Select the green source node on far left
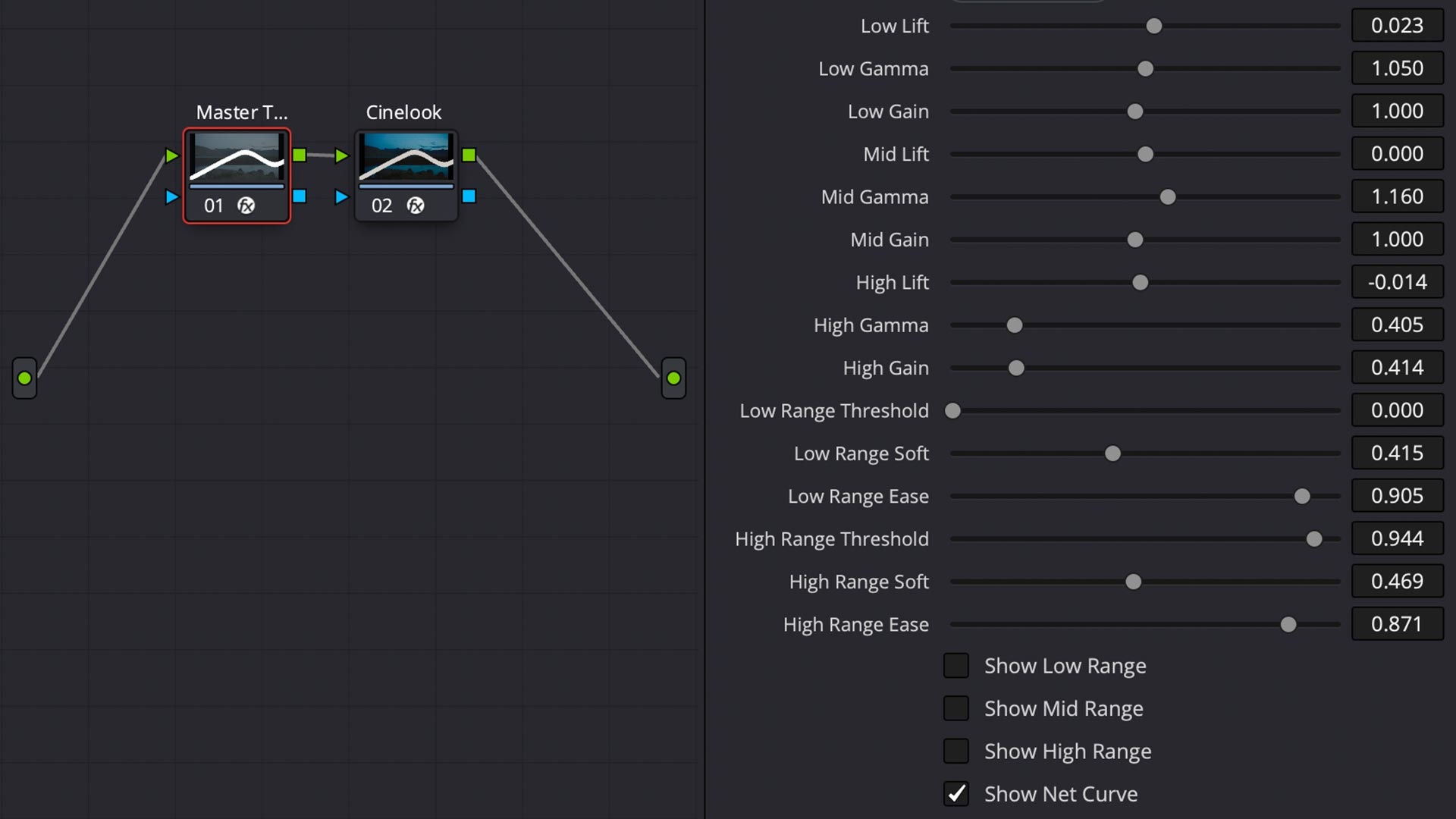The height and width of the screenshot is (819, 1456). click(x=24, y=378)
